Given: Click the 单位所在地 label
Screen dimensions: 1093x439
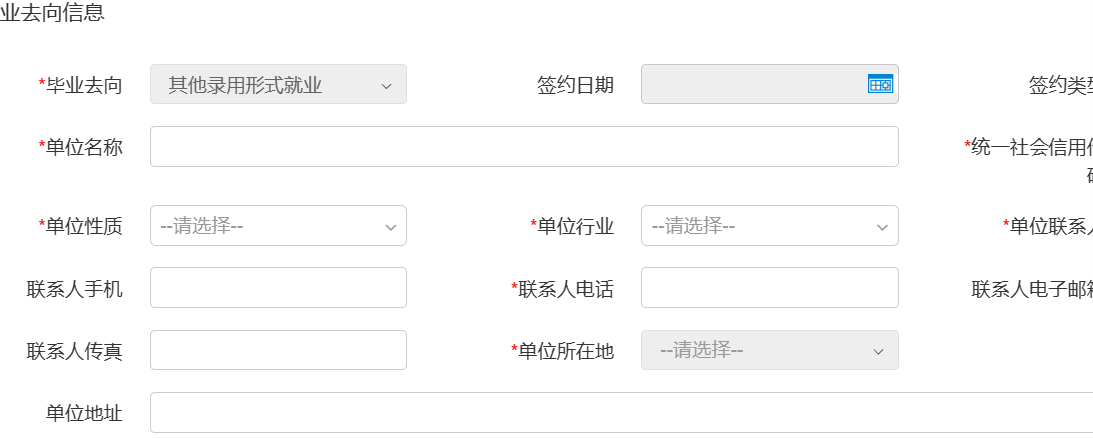Looking at the screenshot, I should 566,351.
